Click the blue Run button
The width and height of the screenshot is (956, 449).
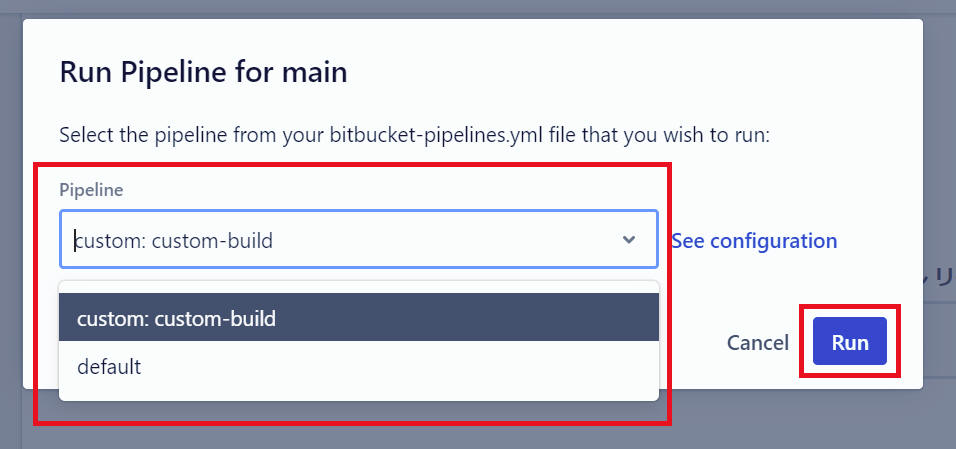tap(849, 343)
